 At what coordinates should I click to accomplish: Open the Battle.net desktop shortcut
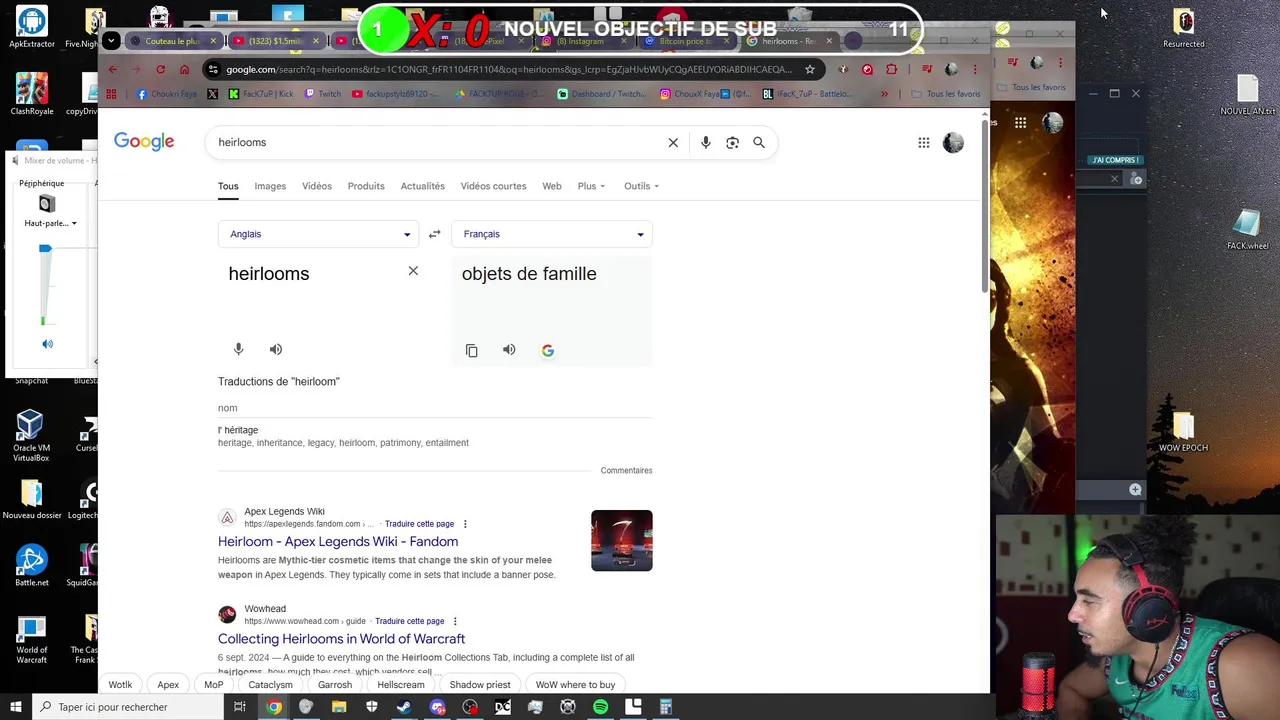tap(31, 566)
